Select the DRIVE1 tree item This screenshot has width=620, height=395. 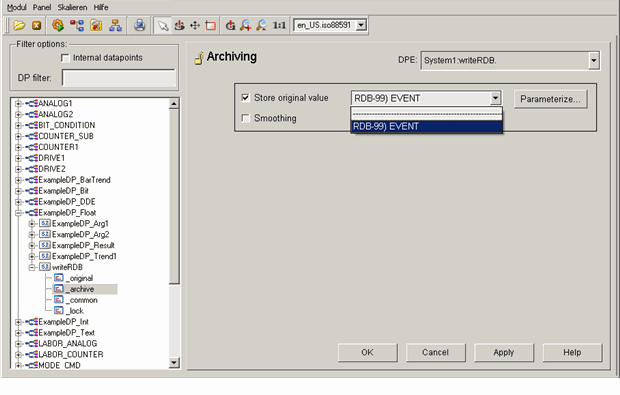click(52, 158)
